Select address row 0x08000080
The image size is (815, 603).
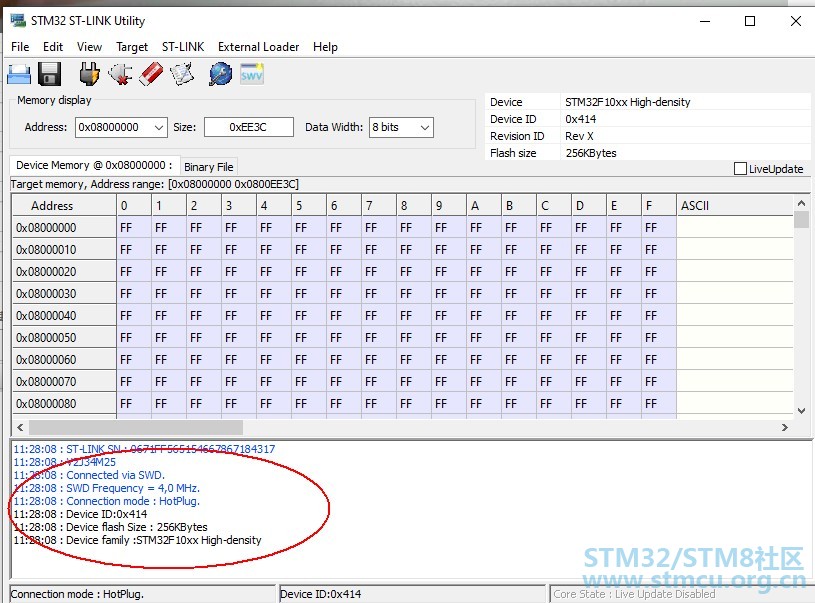[64, 403]
